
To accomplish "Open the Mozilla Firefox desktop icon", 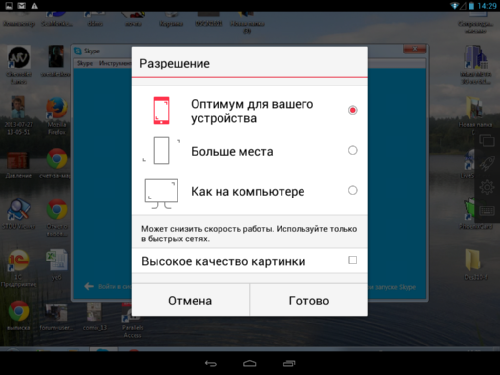I will click(x=57, y=115).
